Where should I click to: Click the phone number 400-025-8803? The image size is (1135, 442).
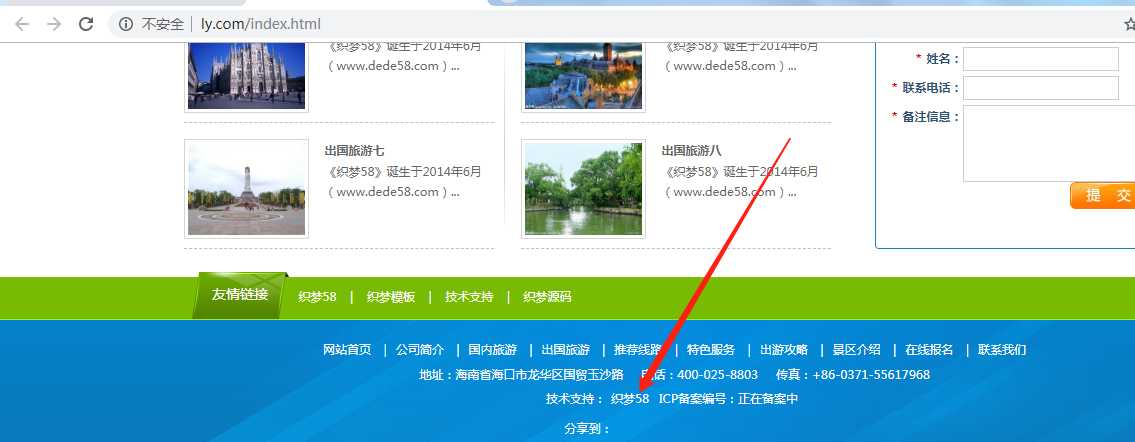click(x=717, y=375)
